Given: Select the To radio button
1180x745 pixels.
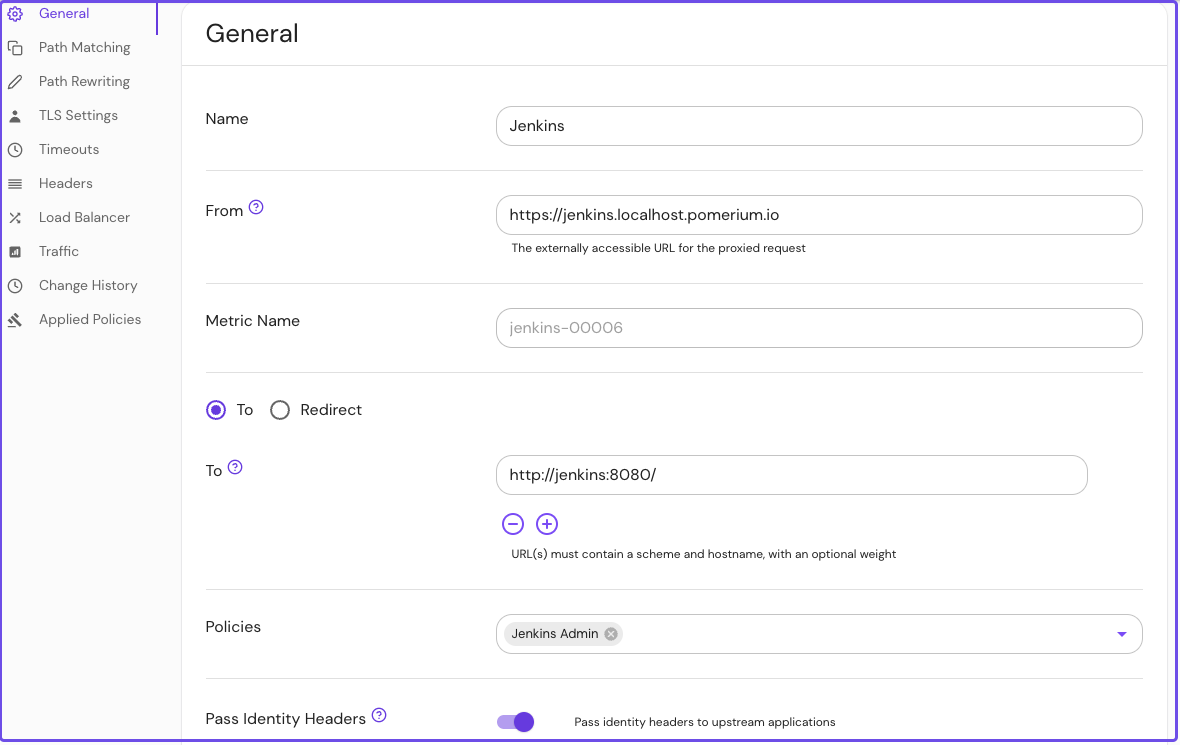Looking at the screenshot, I should [216, 410].
